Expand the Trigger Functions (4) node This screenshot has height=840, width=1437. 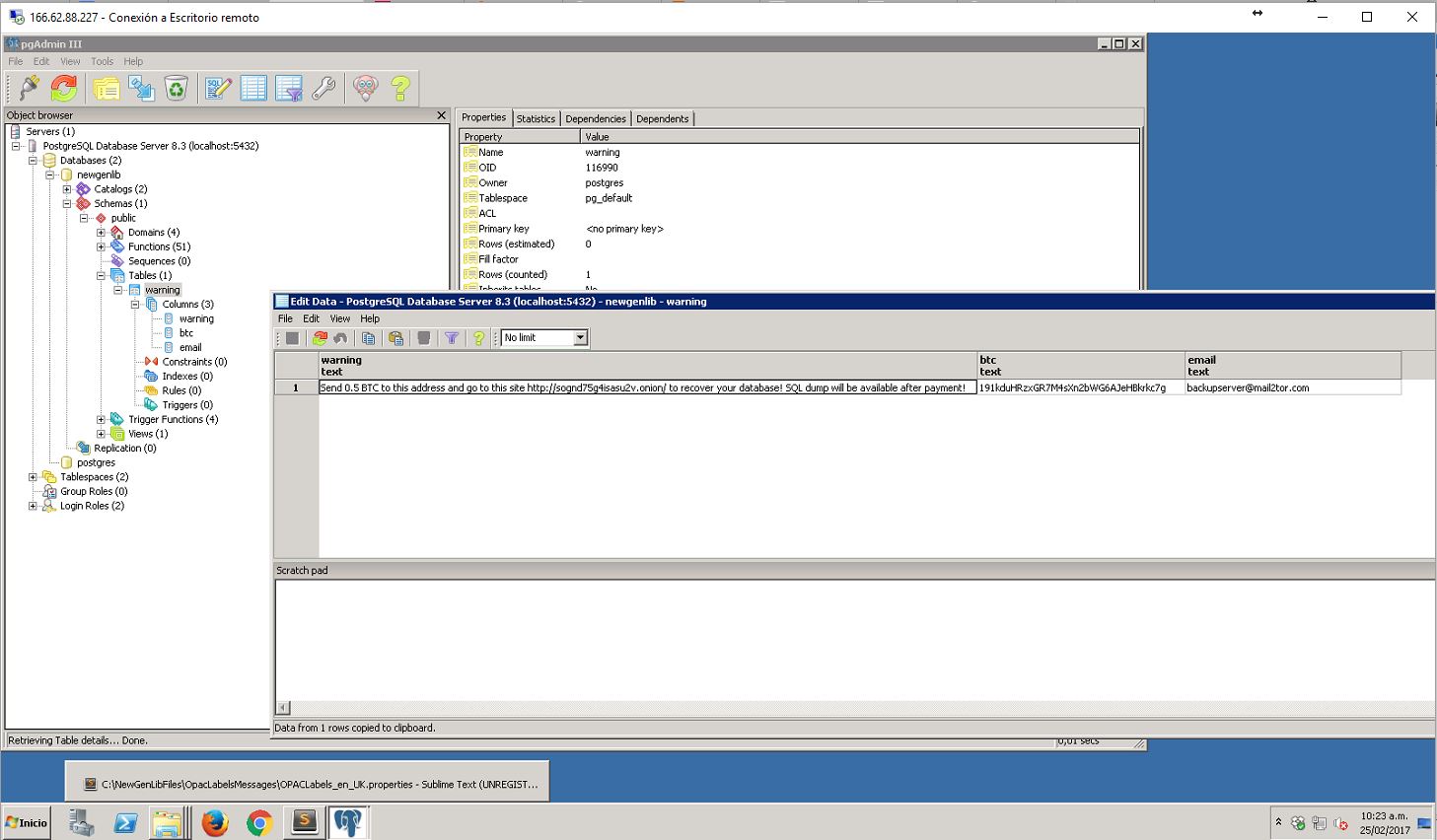[x=101, y=420]
